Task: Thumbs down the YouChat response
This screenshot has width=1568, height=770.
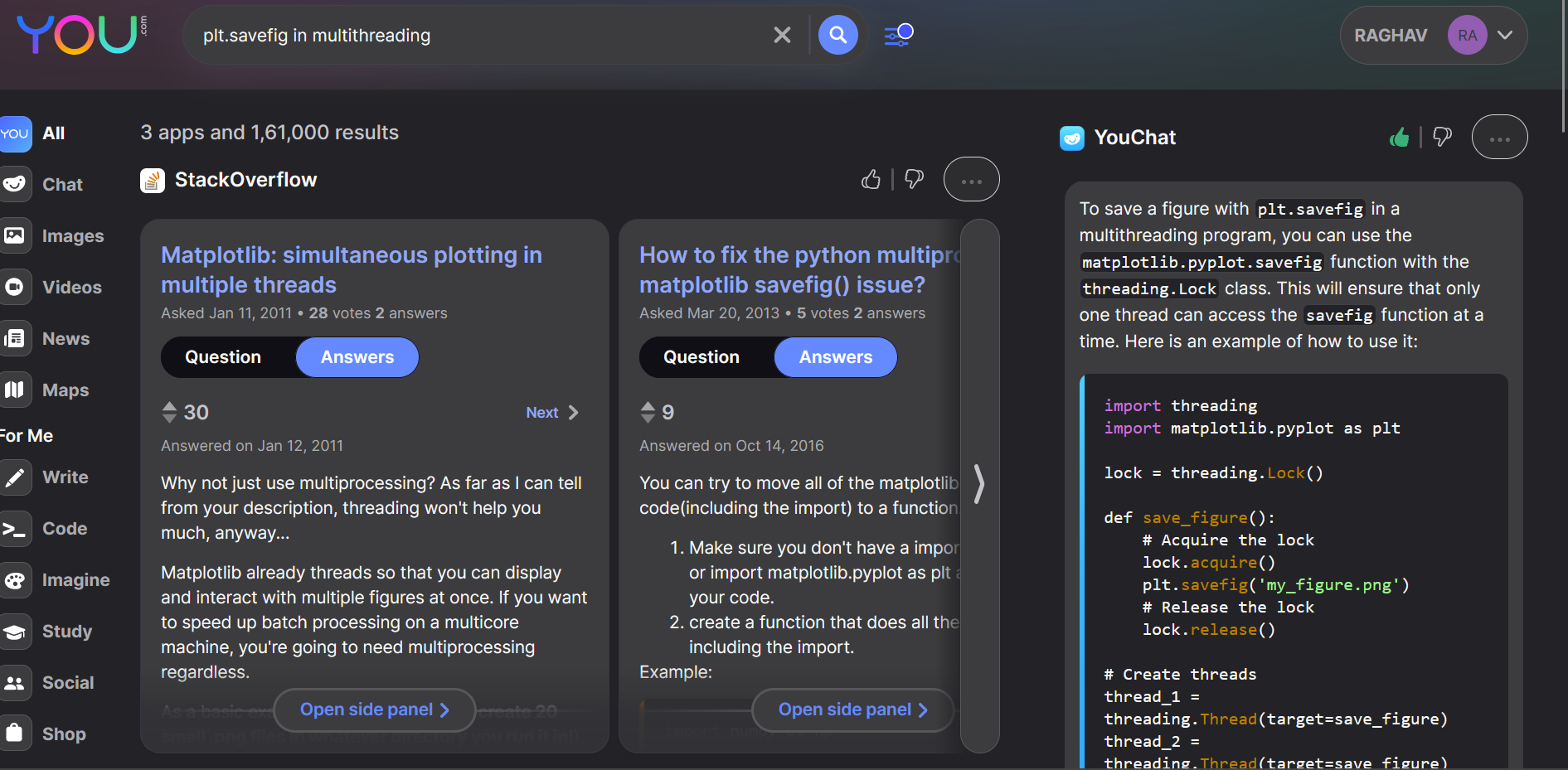Action: coord(1443,138)
